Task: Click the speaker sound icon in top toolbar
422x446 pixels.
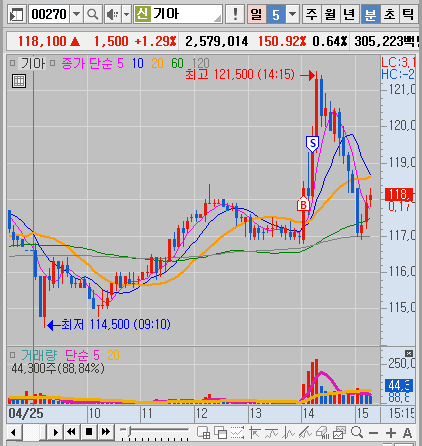Action: pos(113,14)
